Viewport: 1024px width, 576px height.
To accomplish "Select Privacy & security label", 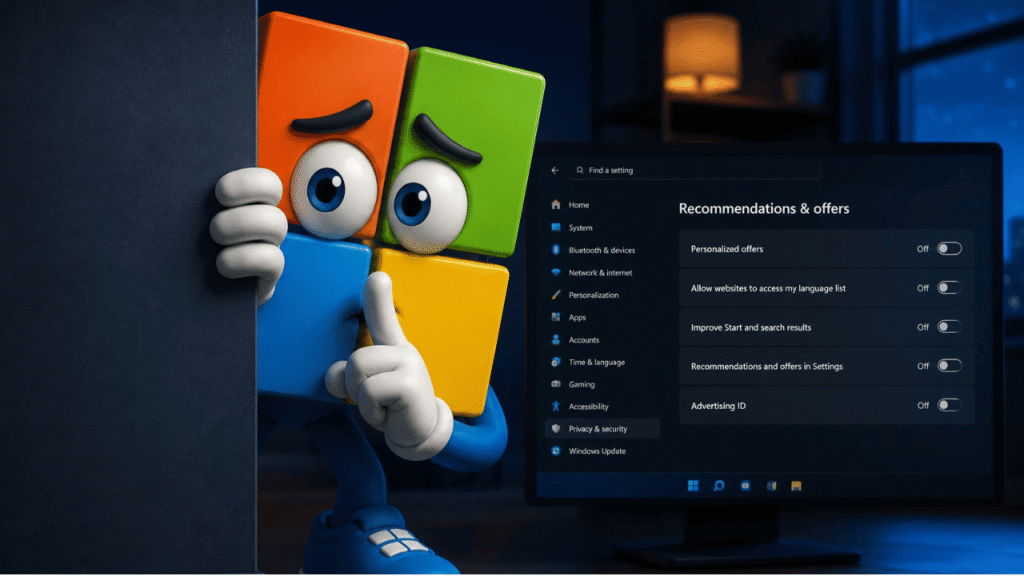I will (x=598, y=429).
